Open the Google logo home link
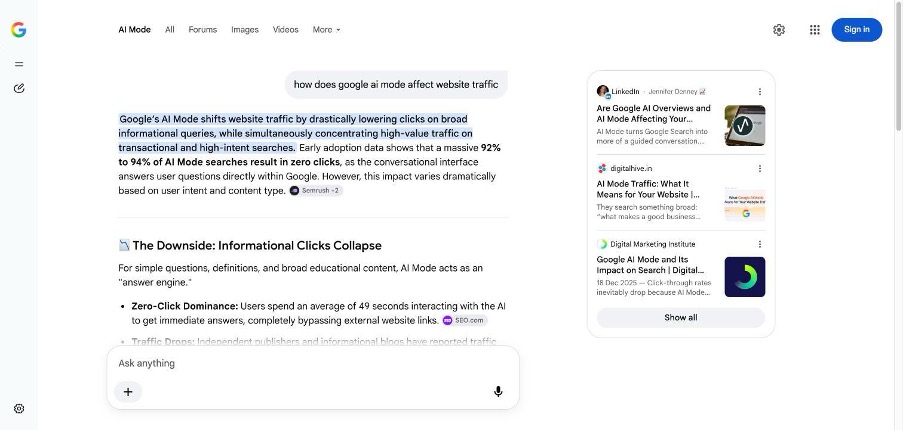Screen dimensions: 904x430 (18, 30)
